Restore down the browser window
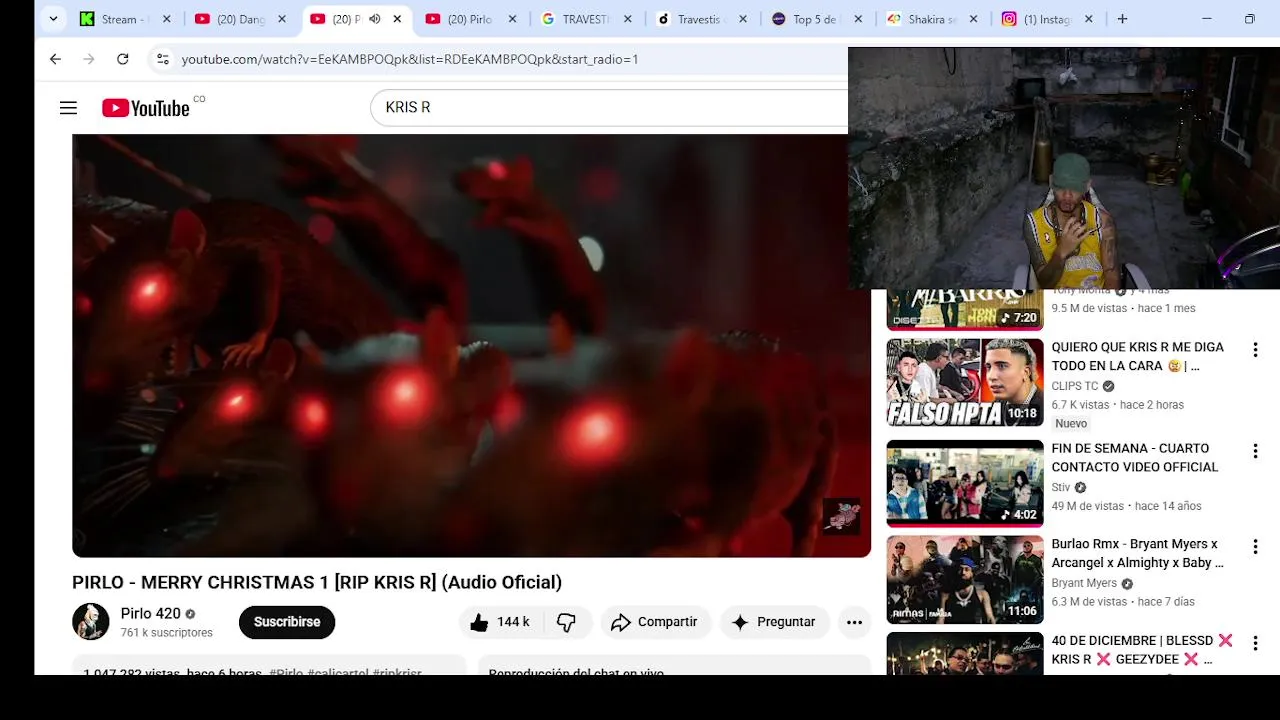The width and height of the screenshot is (1280, 720). (1249, 19)
